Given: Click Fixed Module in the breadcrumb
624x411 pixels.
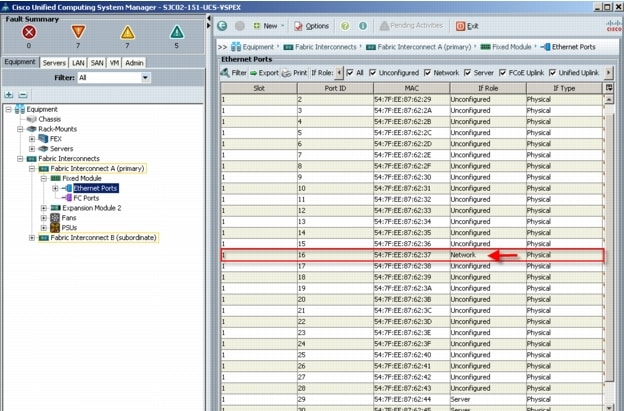Looking at the screenshot, I should pyautogui.click(x=511, y=47).
